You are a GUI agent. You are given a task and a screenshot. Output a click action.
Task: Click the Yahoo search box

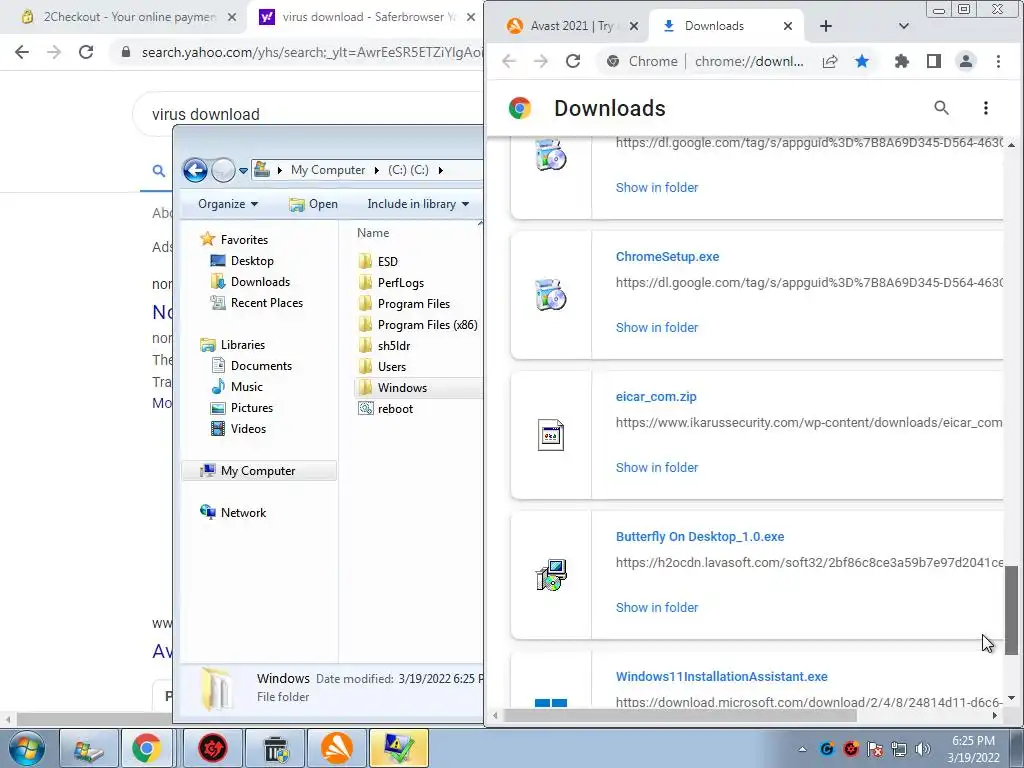pyautogui.click(x=307, y=114)
